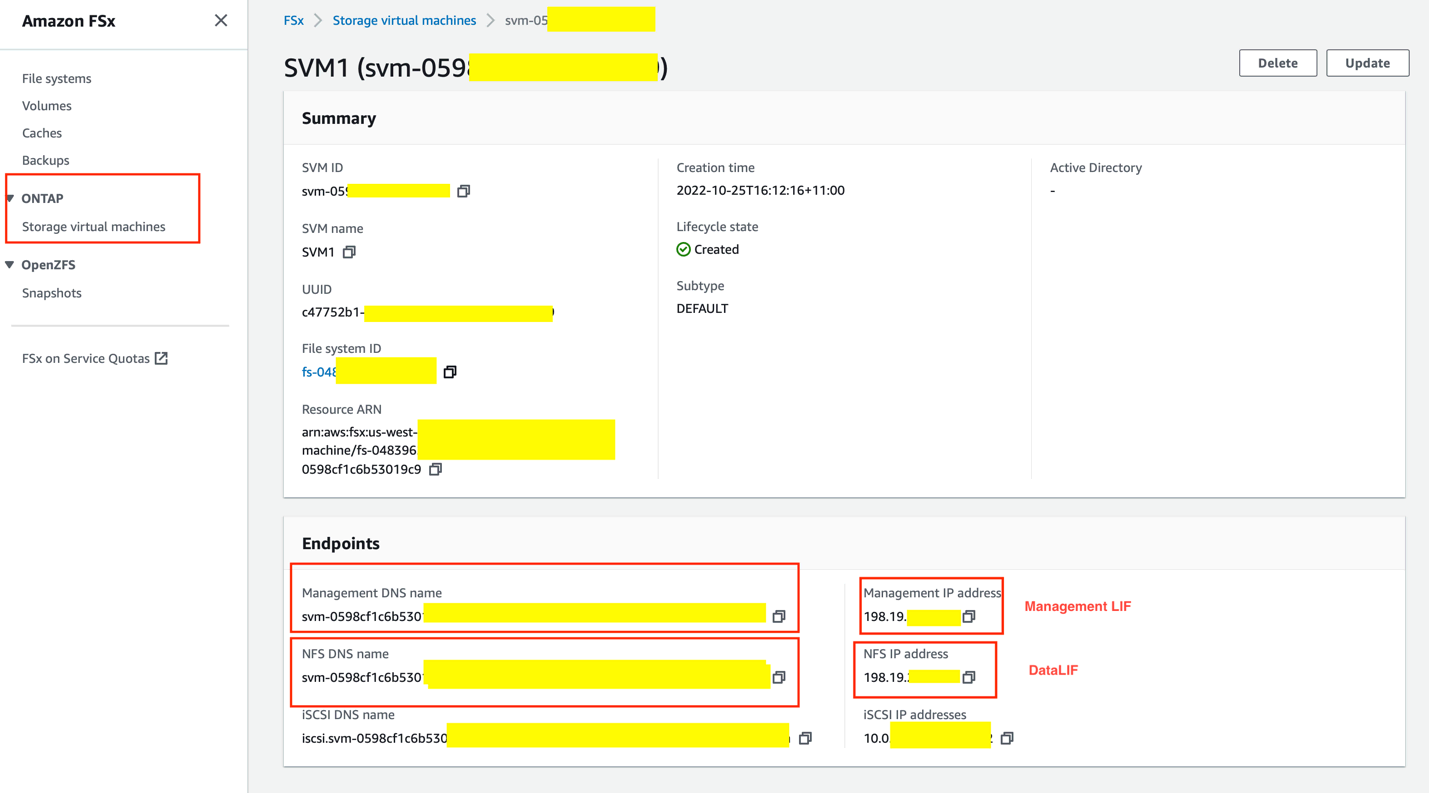Copy the Management DNS name
The image size is (1429, 793).
pos(779,617)
